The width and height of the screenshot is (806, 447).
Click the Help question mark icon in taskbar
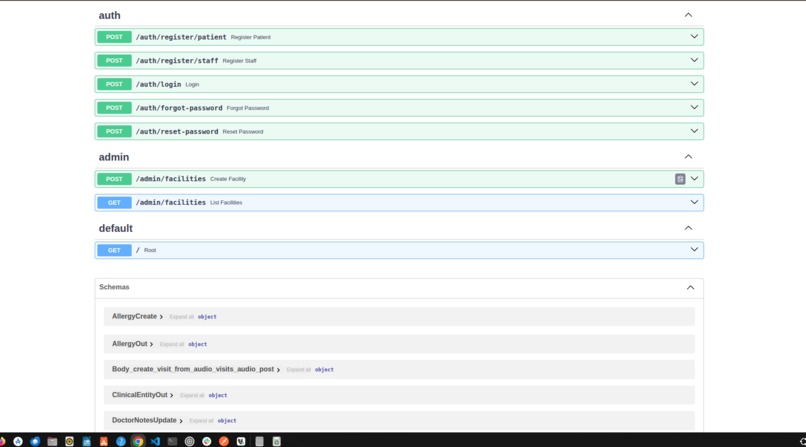pyautogui.click(x=121, y=441)
